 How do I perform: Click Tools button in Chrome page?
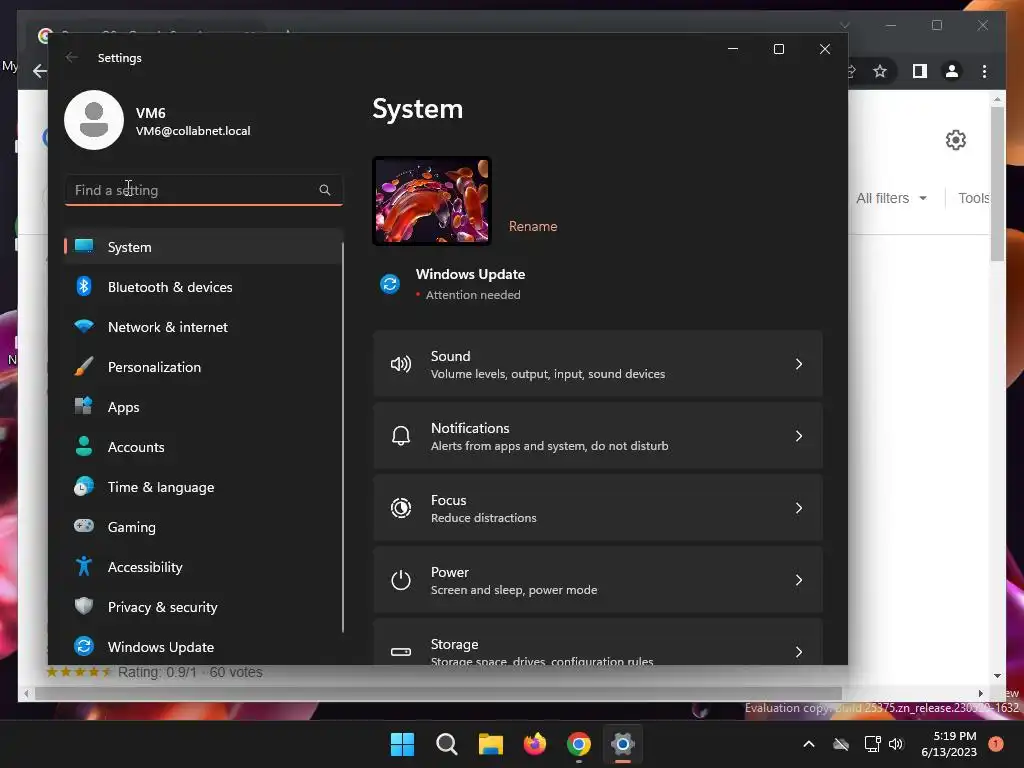point(974,198)
